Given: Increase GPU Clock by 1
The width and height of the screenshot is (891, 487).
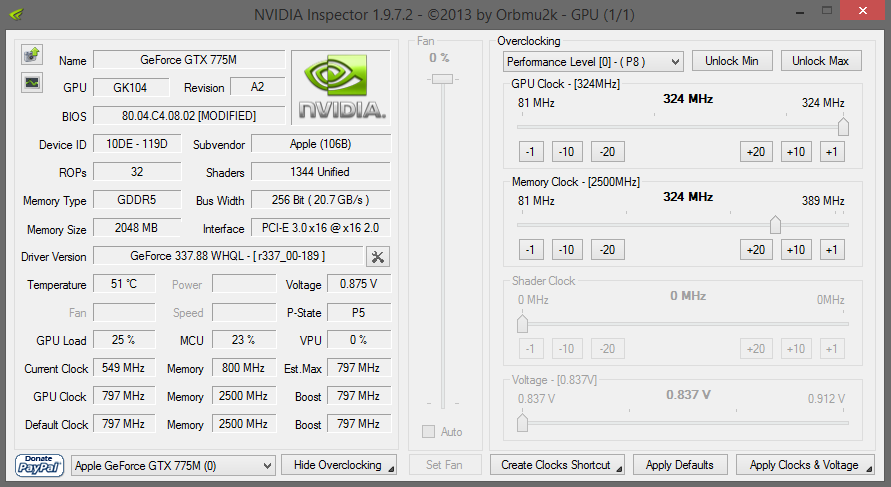Looking at the screenshot, I should 832,152.
